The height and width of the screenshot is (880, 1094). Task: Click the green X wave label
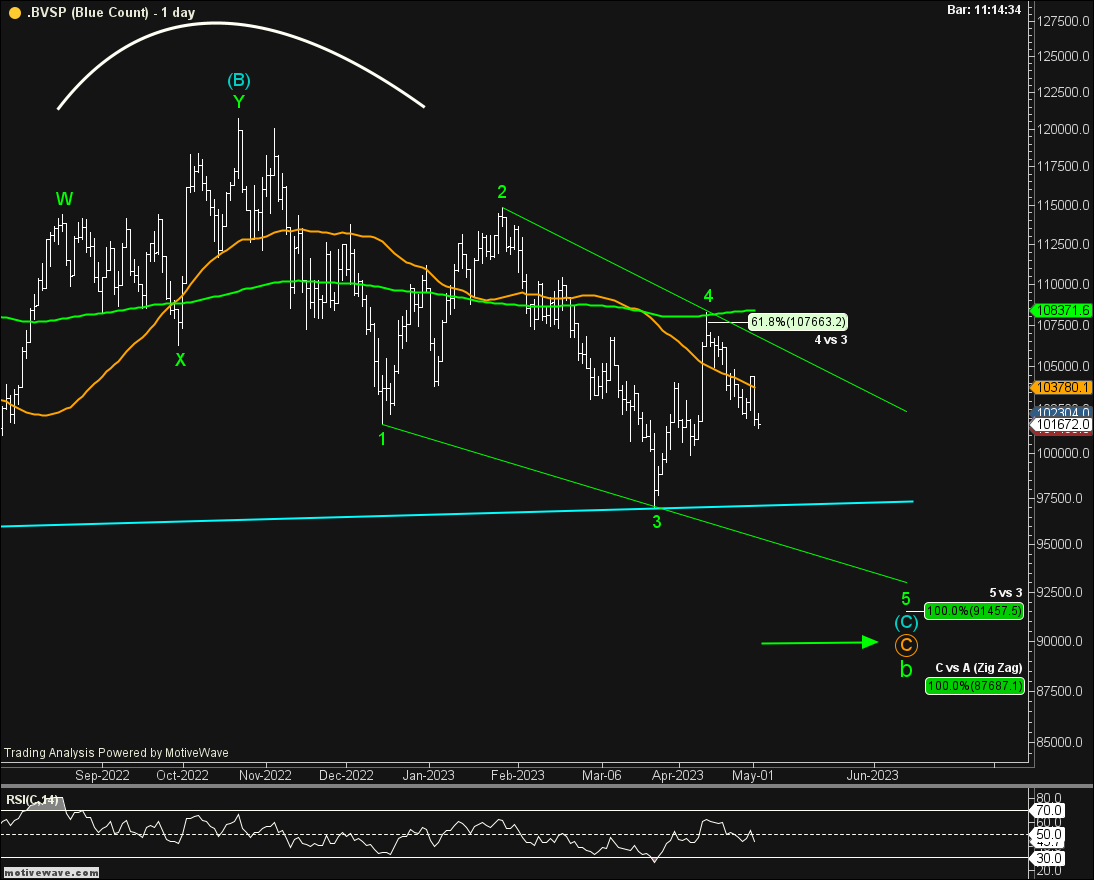tap(180, 360)
